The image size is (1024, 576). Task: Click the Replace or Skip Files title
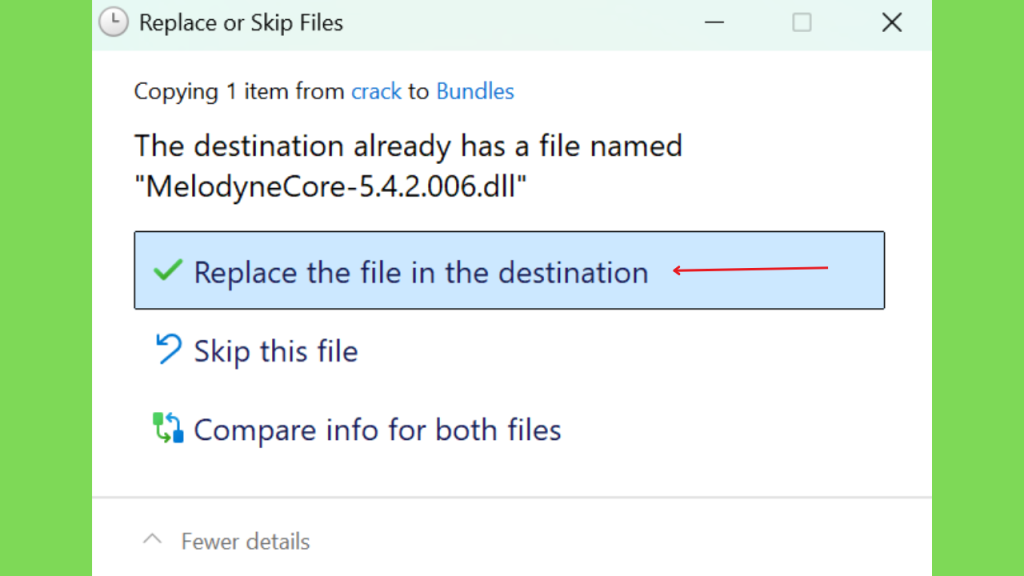[241, 23]
